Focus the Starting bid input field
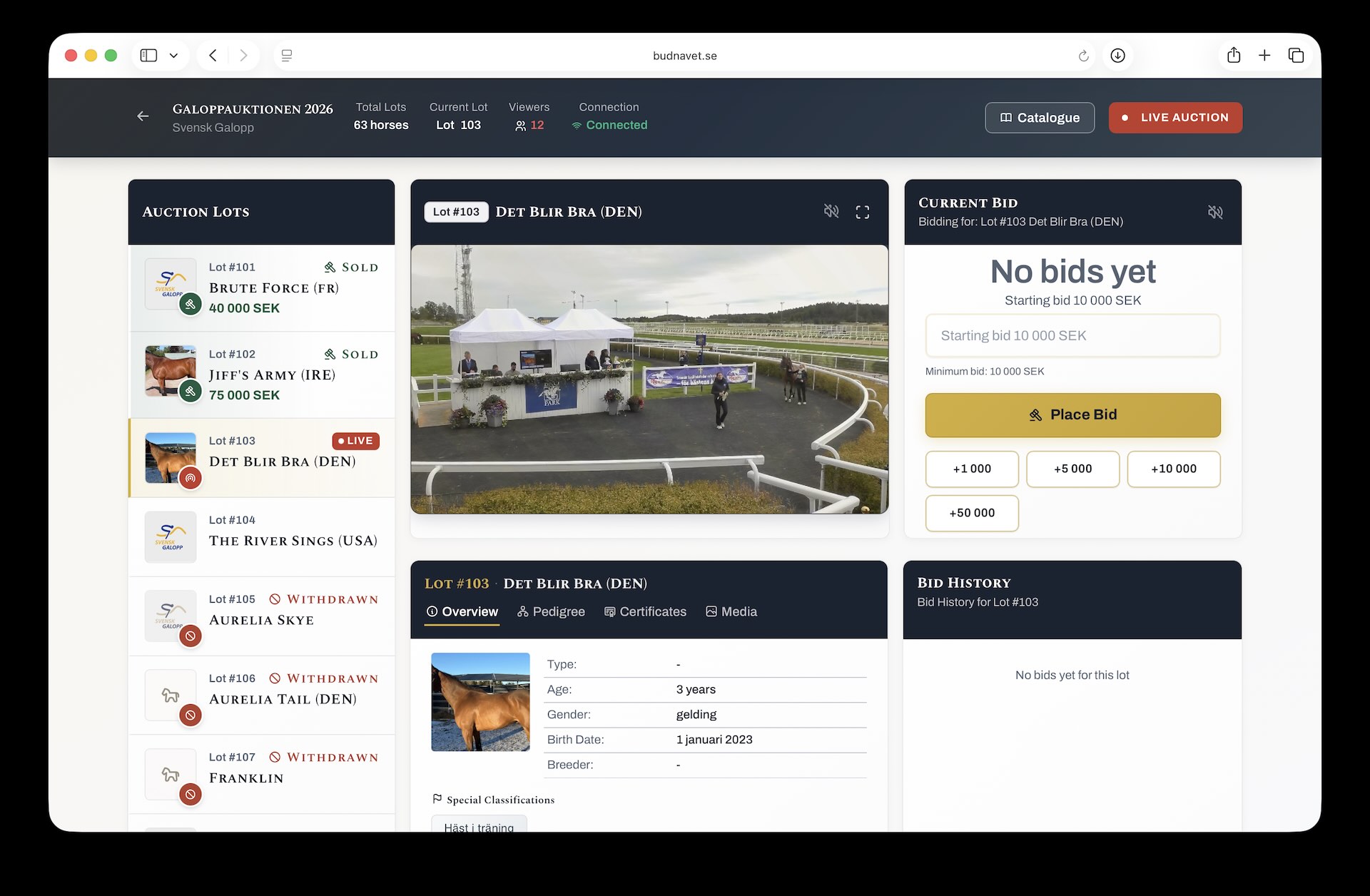1370x896 pixels. click(1072, 335)
